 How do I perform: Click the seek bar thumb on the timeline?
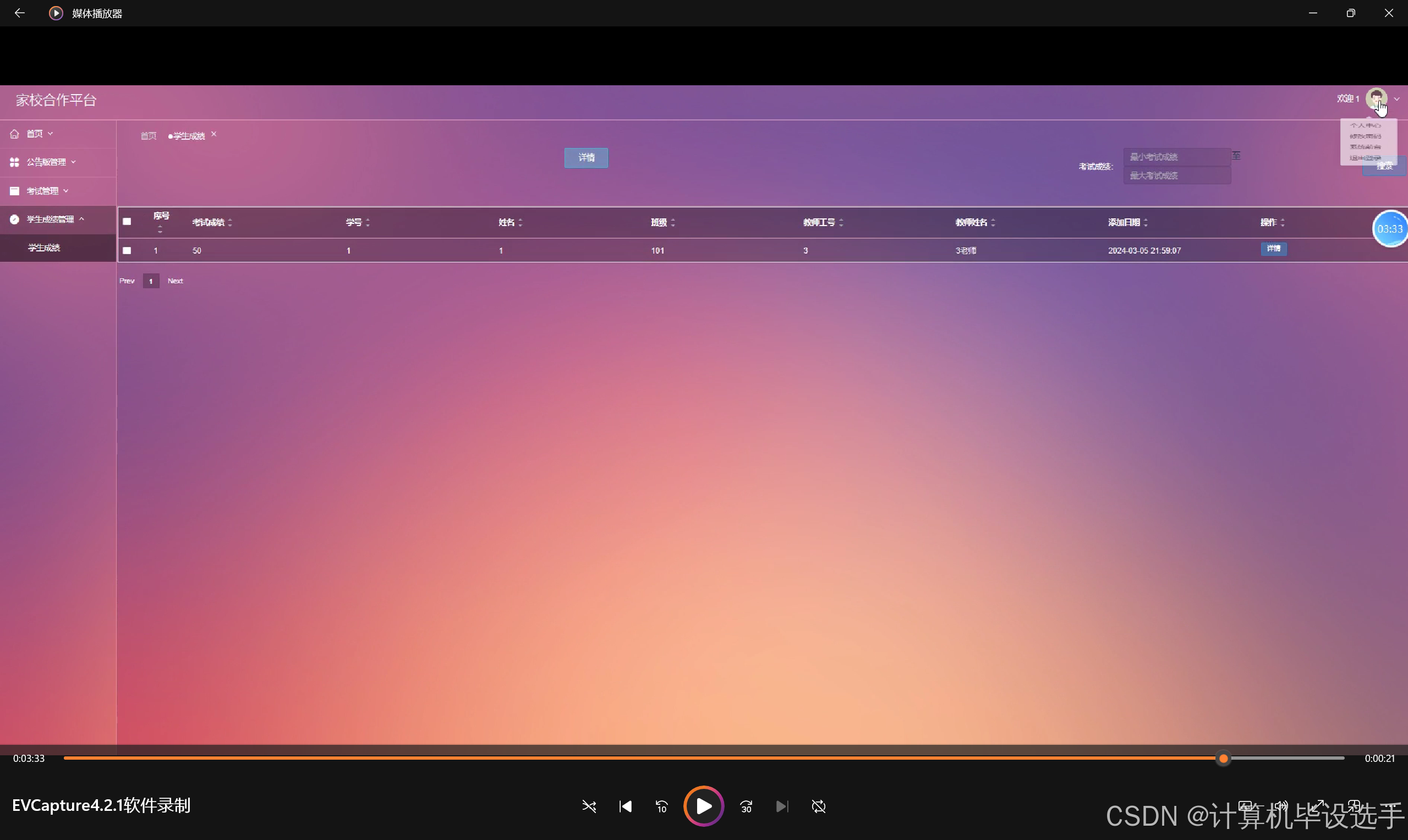coord(1224,759)
